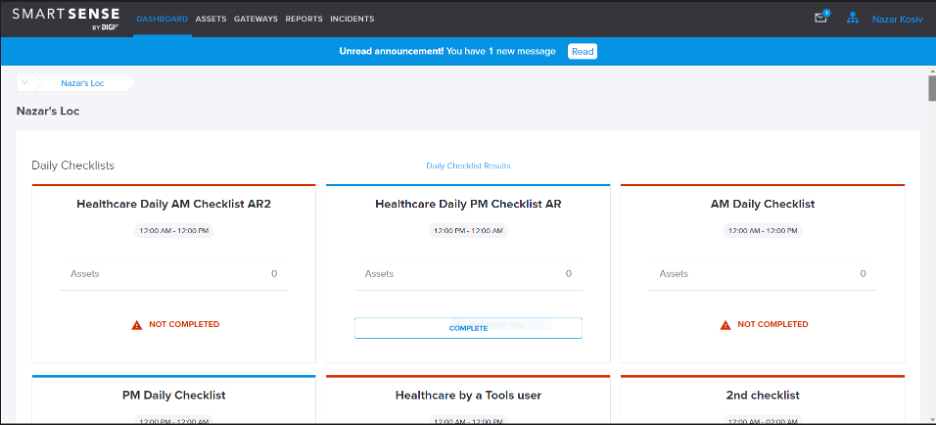Viewport: 936px width, 426px height.
Task: Click the SmartSense by Digi logo
Action: click(66, 18)
